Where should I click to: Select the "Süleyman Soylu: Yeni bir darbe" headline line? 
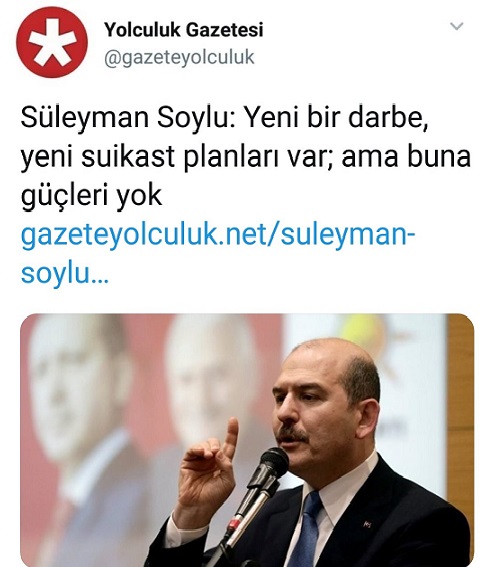coord(224,118)
